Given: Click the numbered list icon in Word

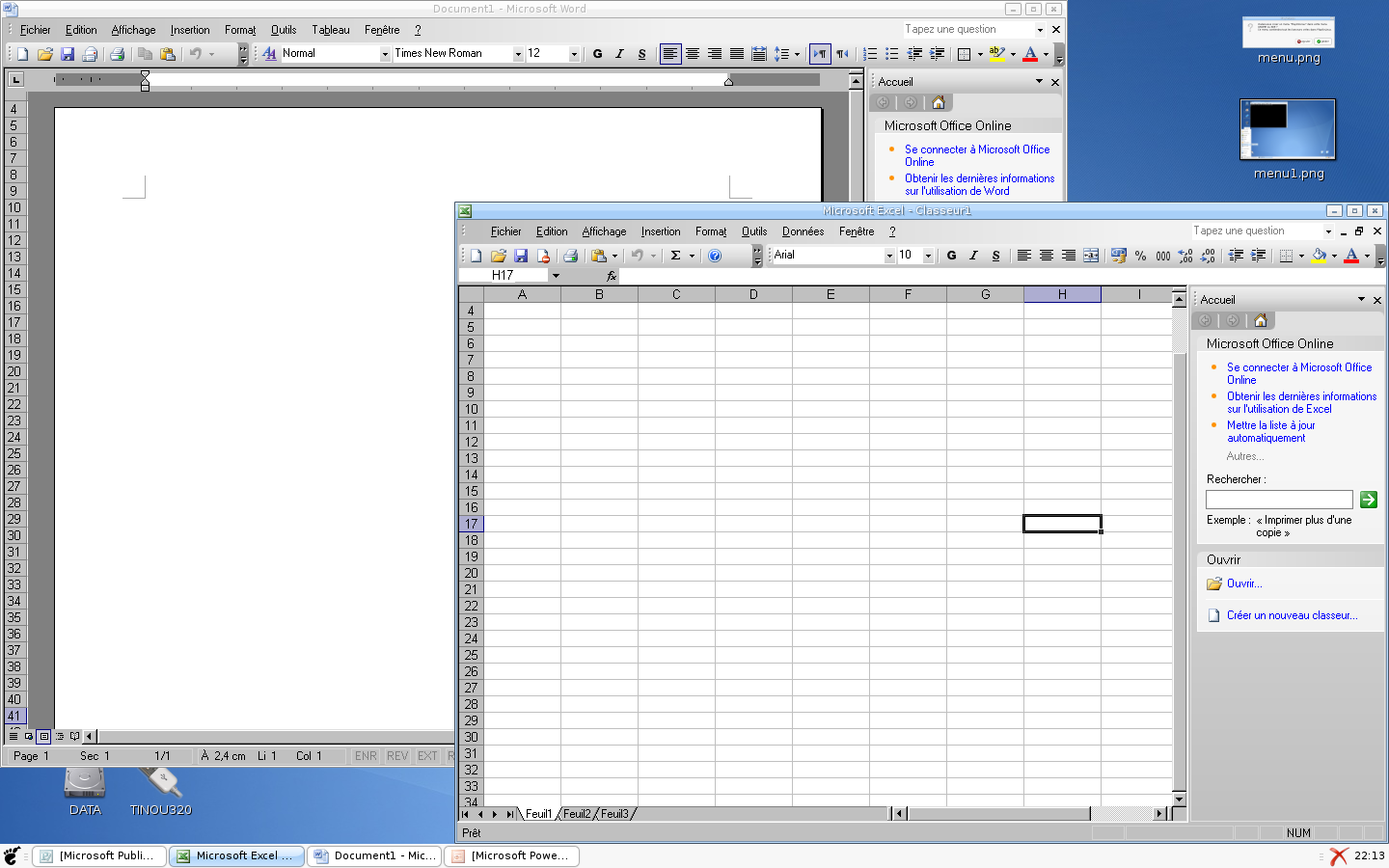Looking at the screenshot, I should point(870,54).
